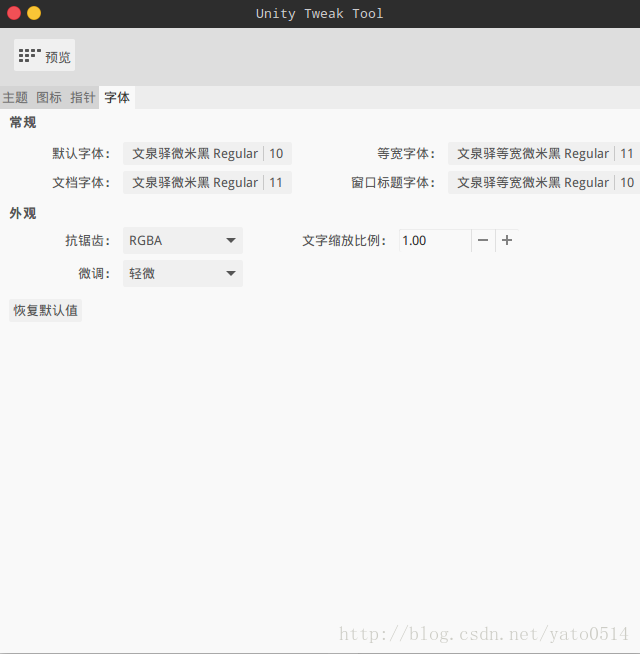Click the 预览 overview grid button

click(x=44, y=55)
